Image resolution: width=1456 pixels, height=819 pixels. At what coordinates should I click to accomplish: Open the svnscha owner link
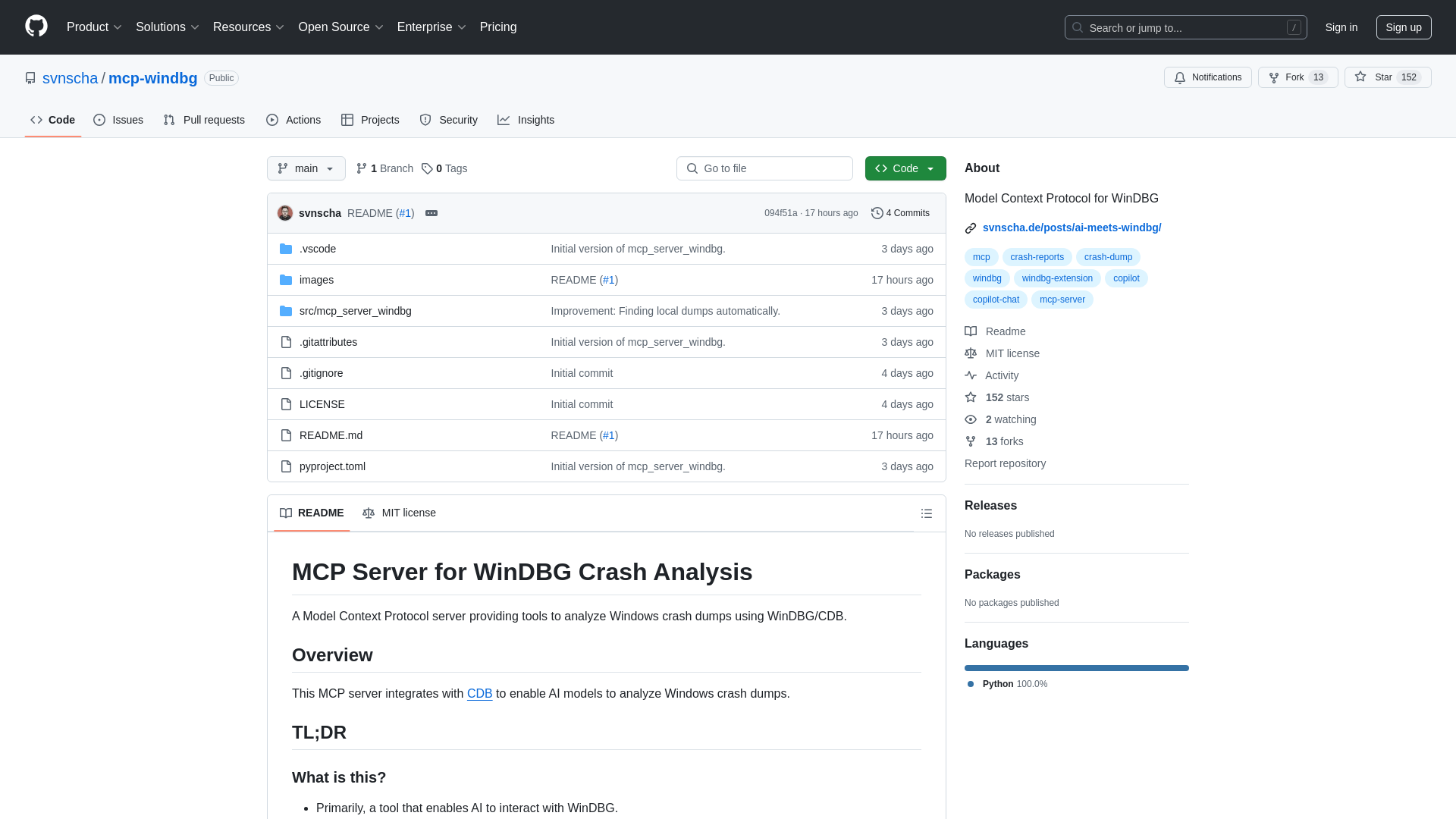pyautogui.click(x=70, y=78)
